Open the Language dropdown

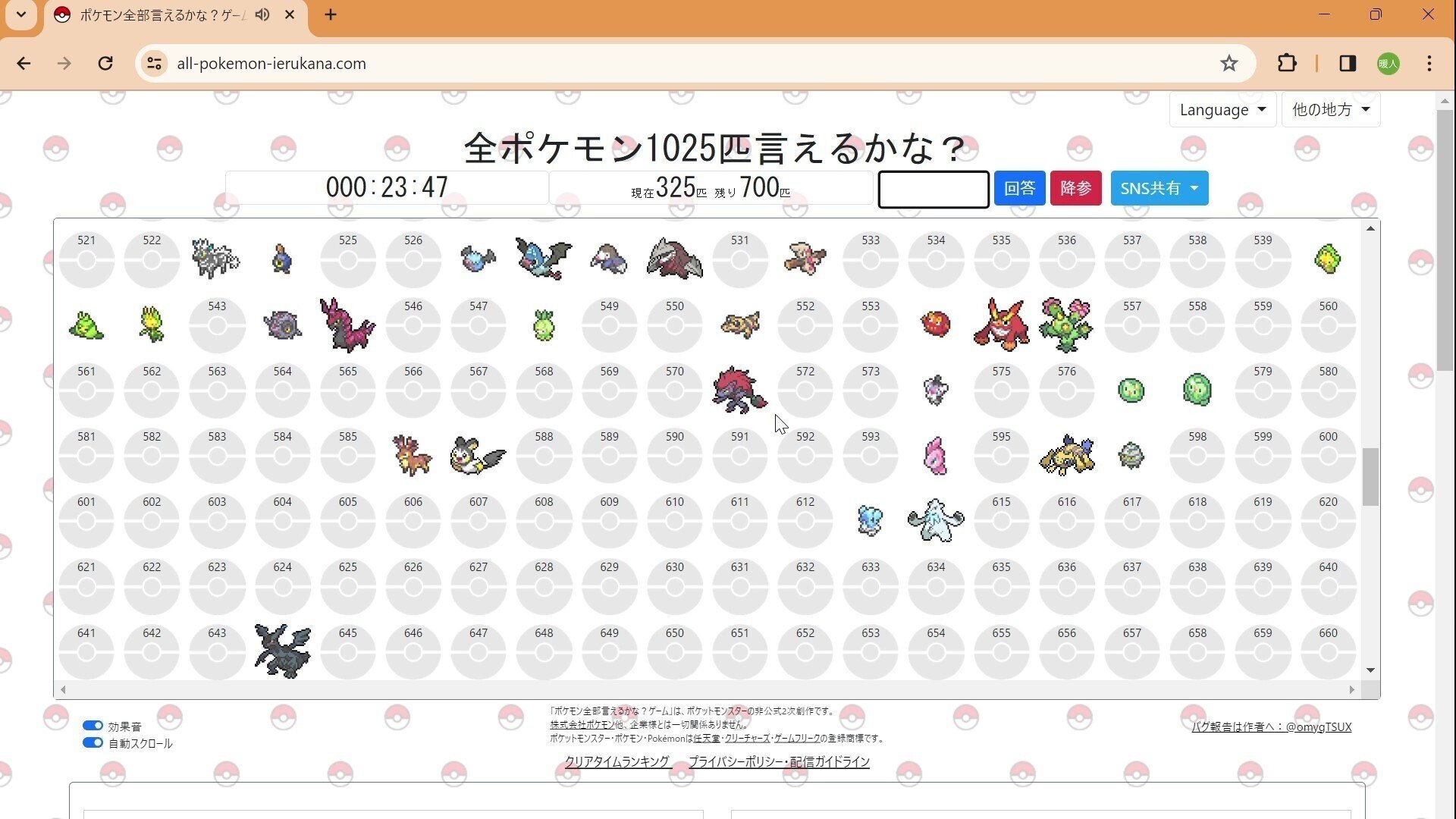1222,109
